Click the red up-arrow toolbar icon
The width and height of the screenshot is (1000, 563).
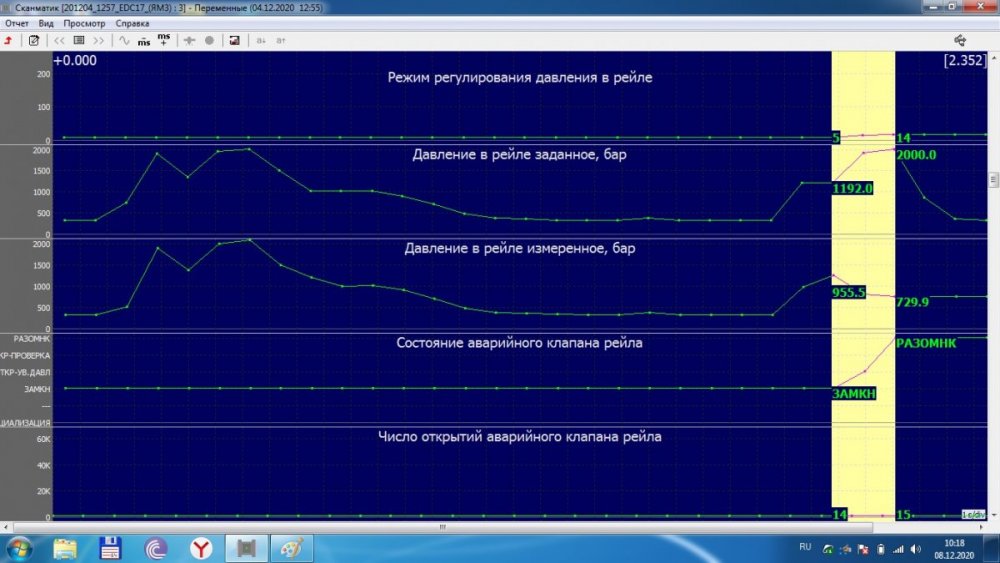click(8, 40)
